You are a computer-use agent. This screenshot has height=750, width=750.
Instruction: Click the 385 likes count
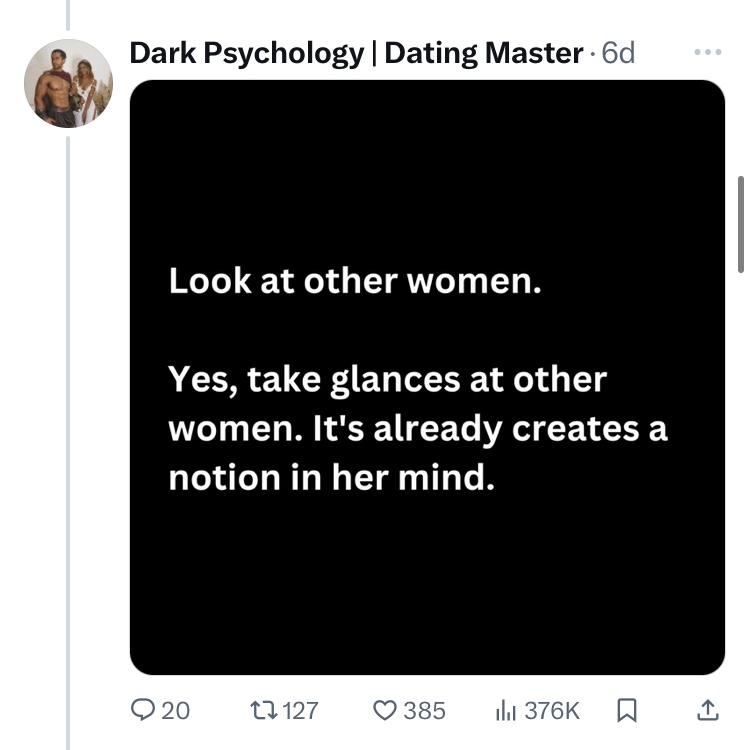pos(424,710)
